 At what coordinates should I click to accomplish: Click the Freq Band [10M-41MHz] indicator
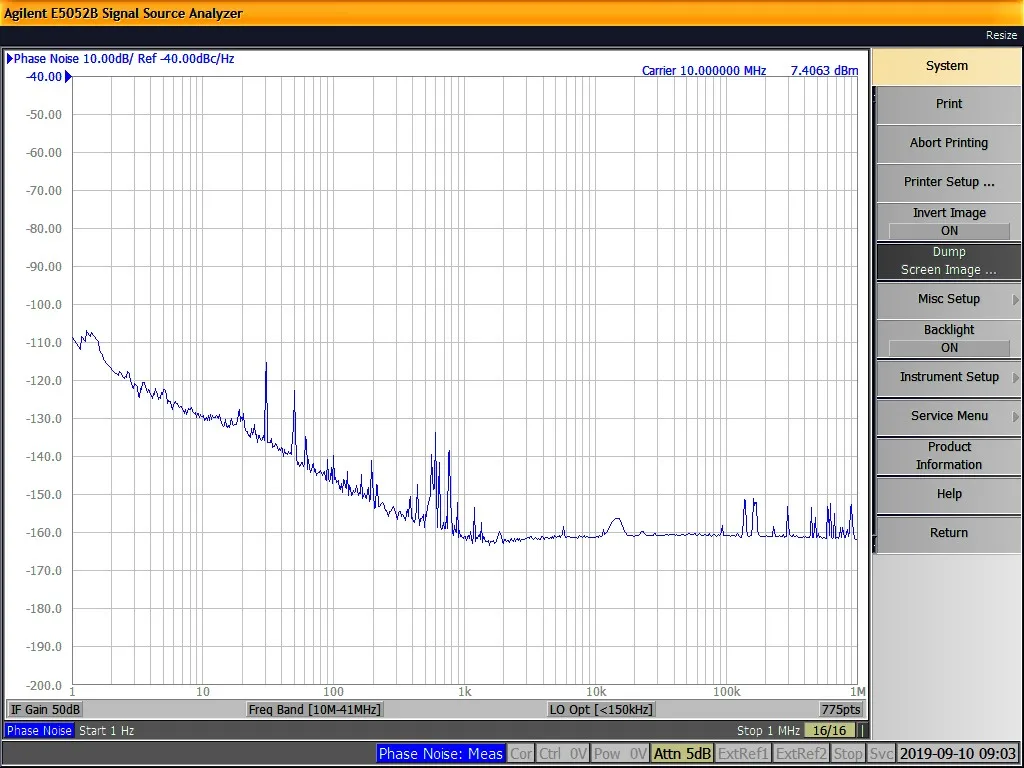pos(314,710)
